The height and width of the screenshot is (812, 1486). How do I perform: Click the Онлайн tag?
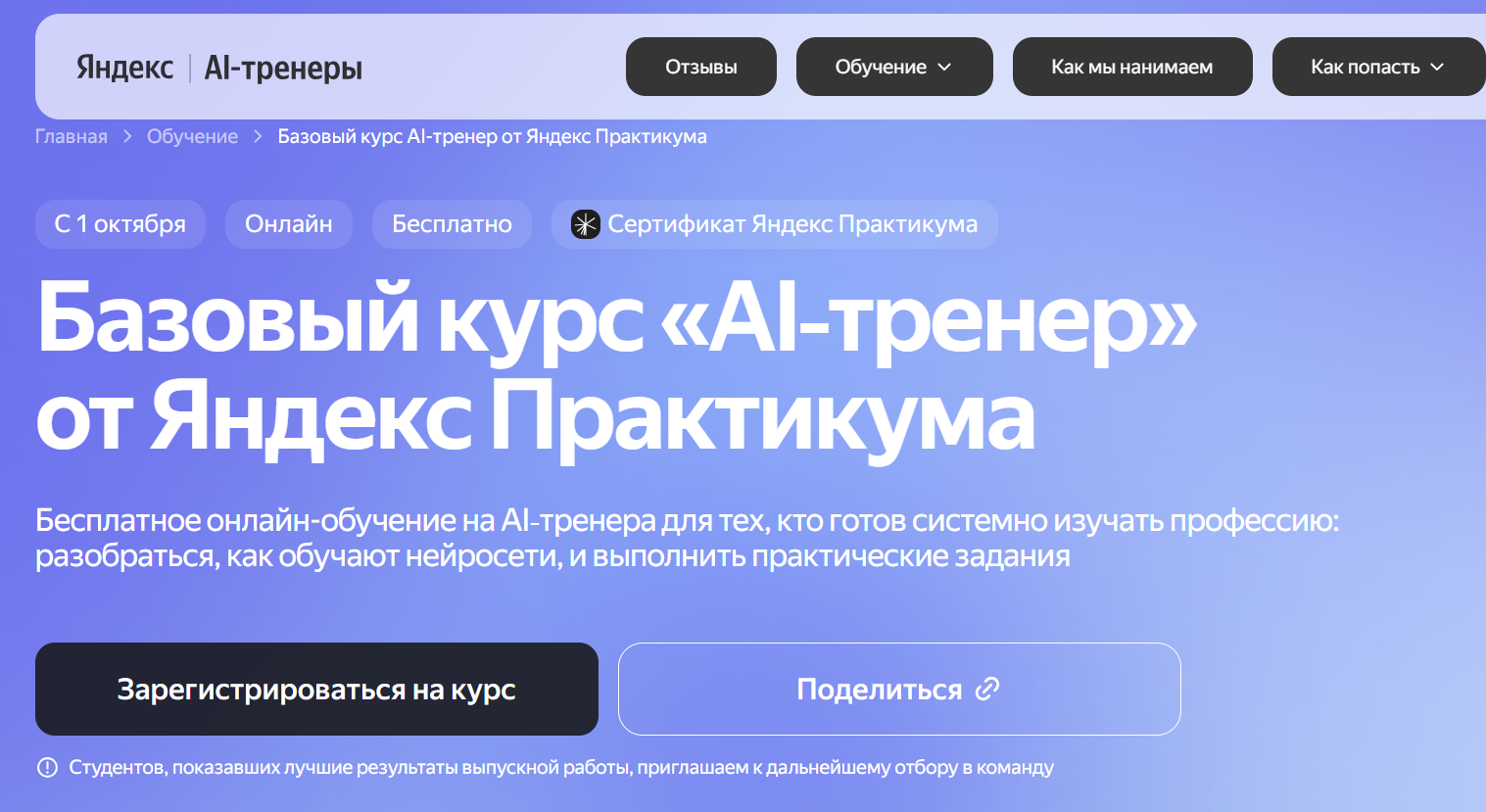(x=289, y=224)
